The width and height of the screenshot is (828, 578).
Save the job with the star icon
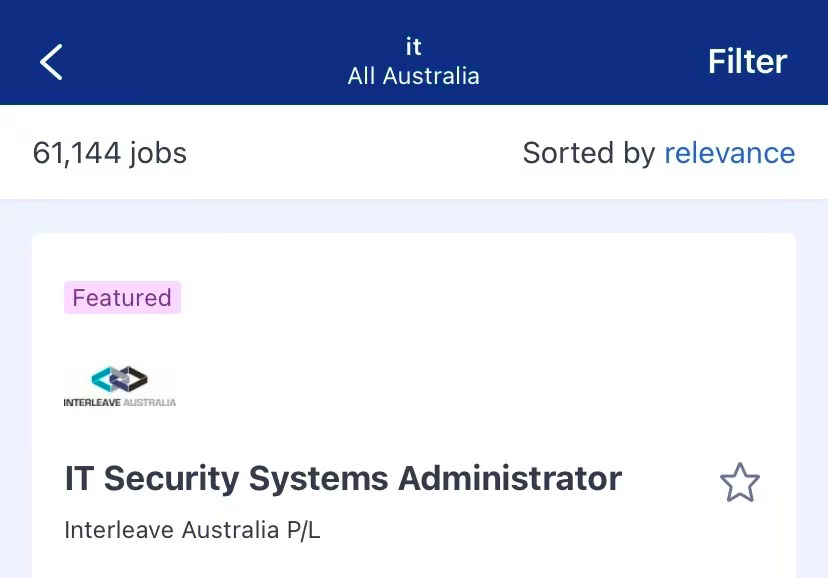(x=739, y=482)
